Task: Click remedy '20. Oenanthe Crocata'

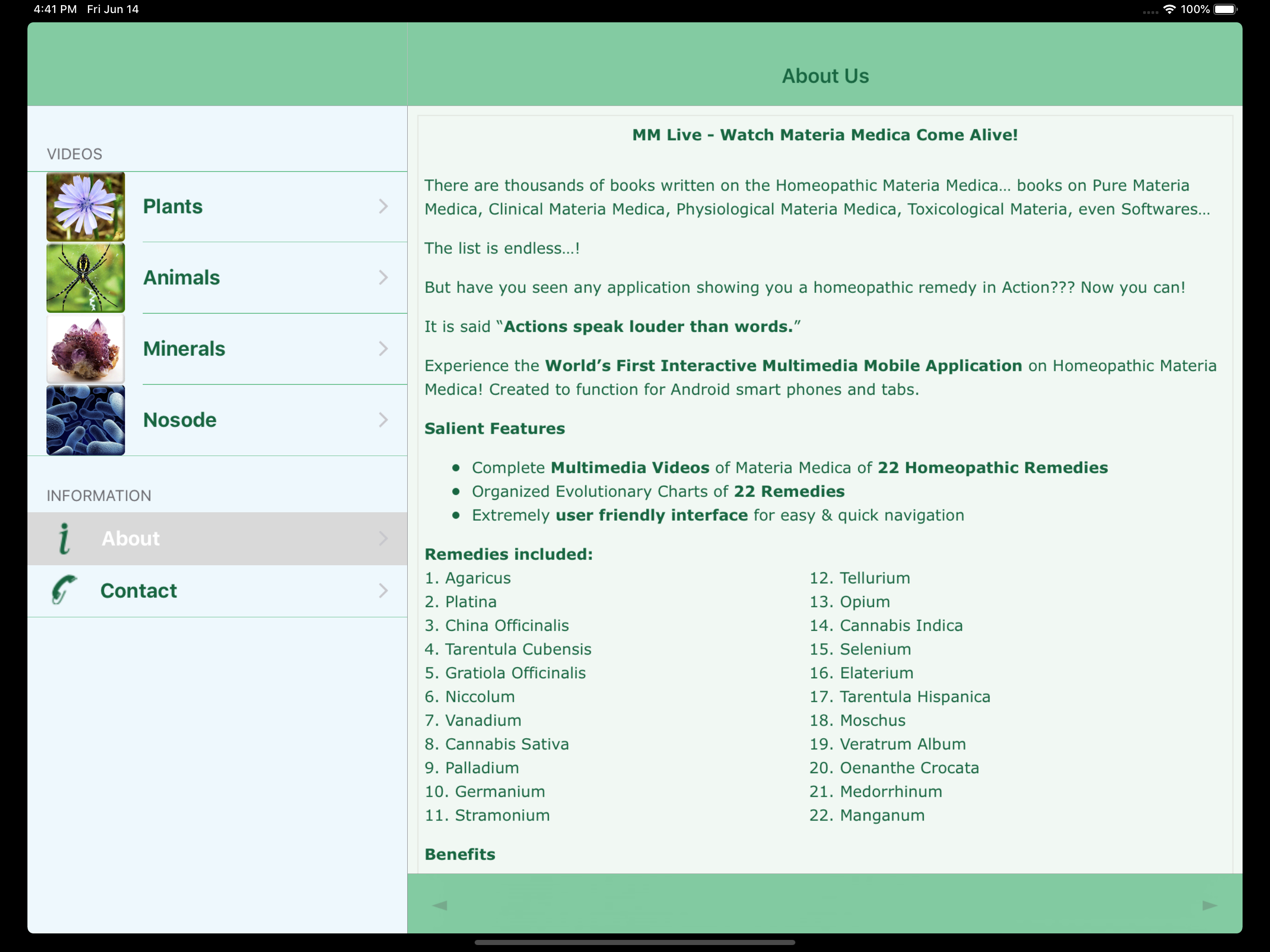Action: [x=894, y=768]
